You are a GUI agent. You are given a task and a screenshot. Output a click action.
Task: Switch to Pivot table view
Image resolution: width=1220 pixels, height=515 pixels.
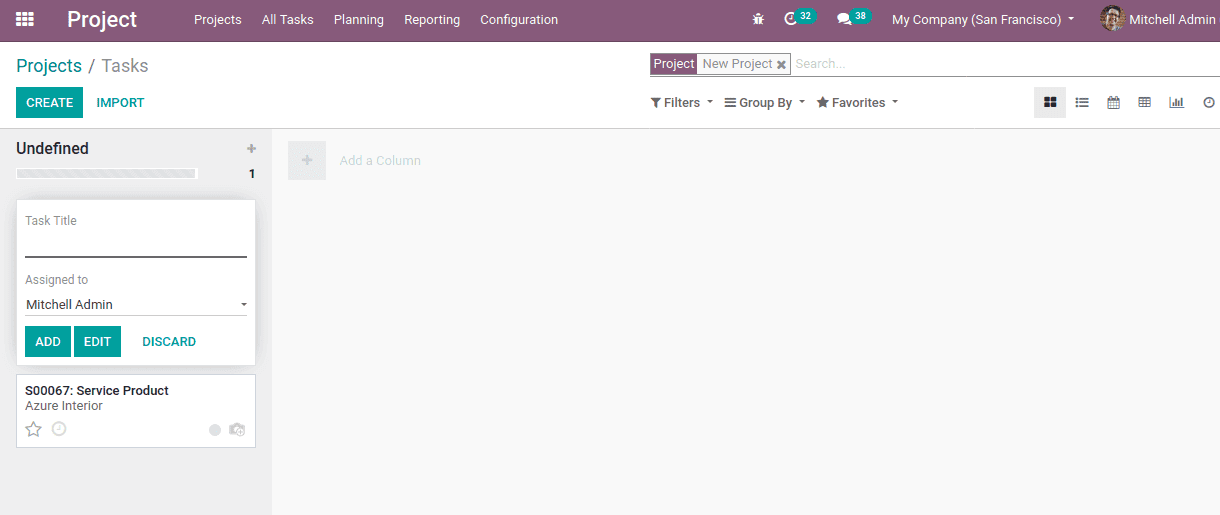tap(1145, 102)
